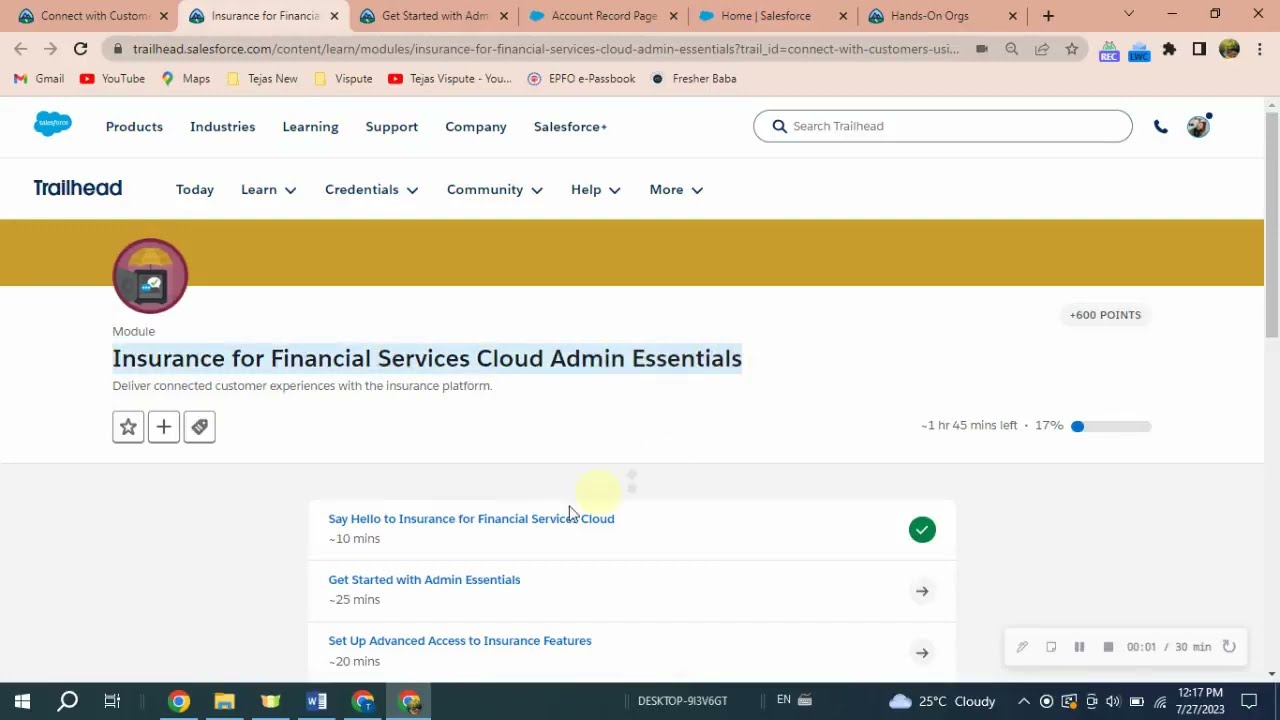1280x720 pixels.
Task: Open the Company menu
Action: [476, 127]
